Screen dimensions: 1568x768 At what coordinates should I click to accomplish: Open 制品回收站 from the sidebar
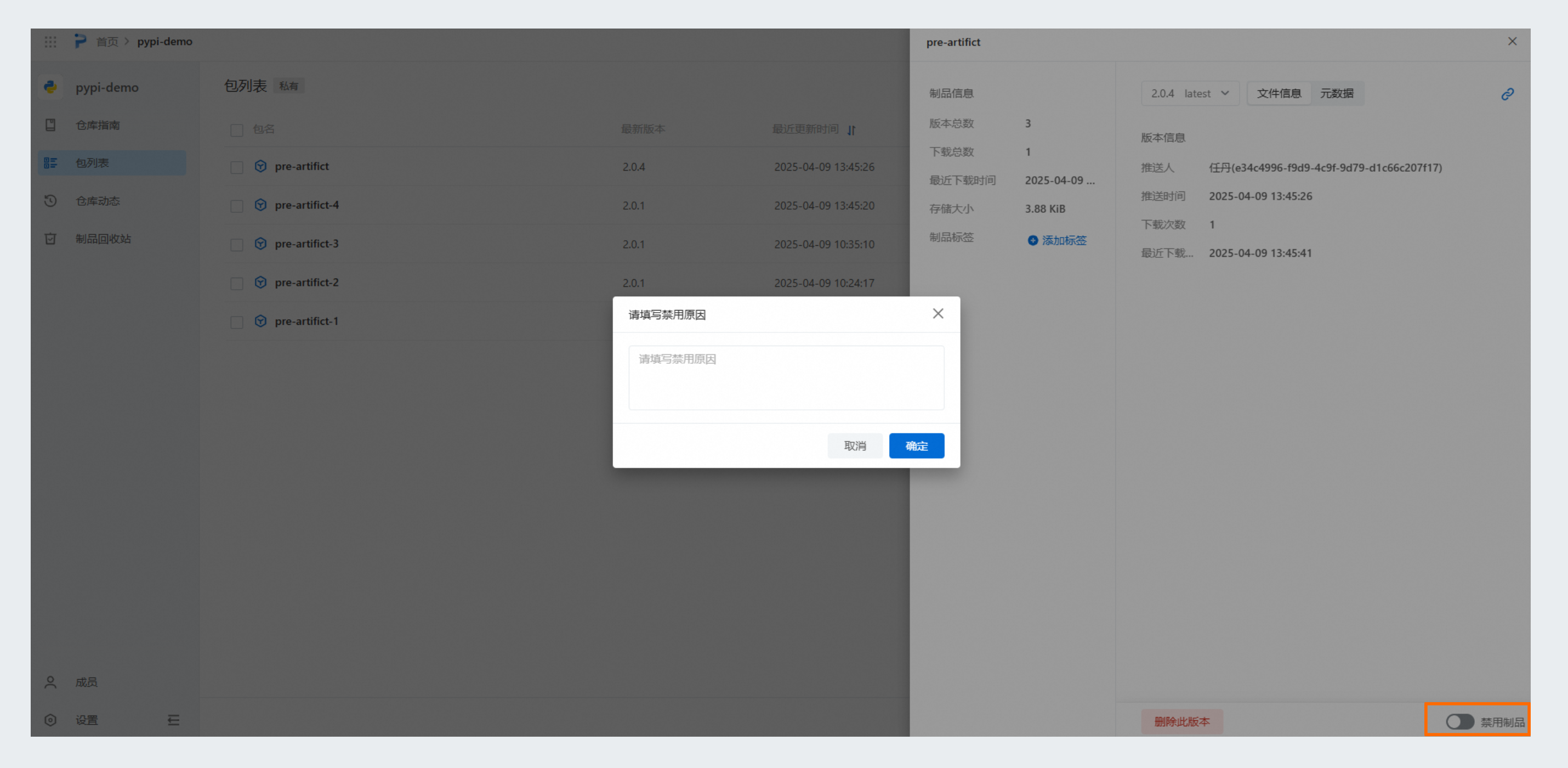103,239
